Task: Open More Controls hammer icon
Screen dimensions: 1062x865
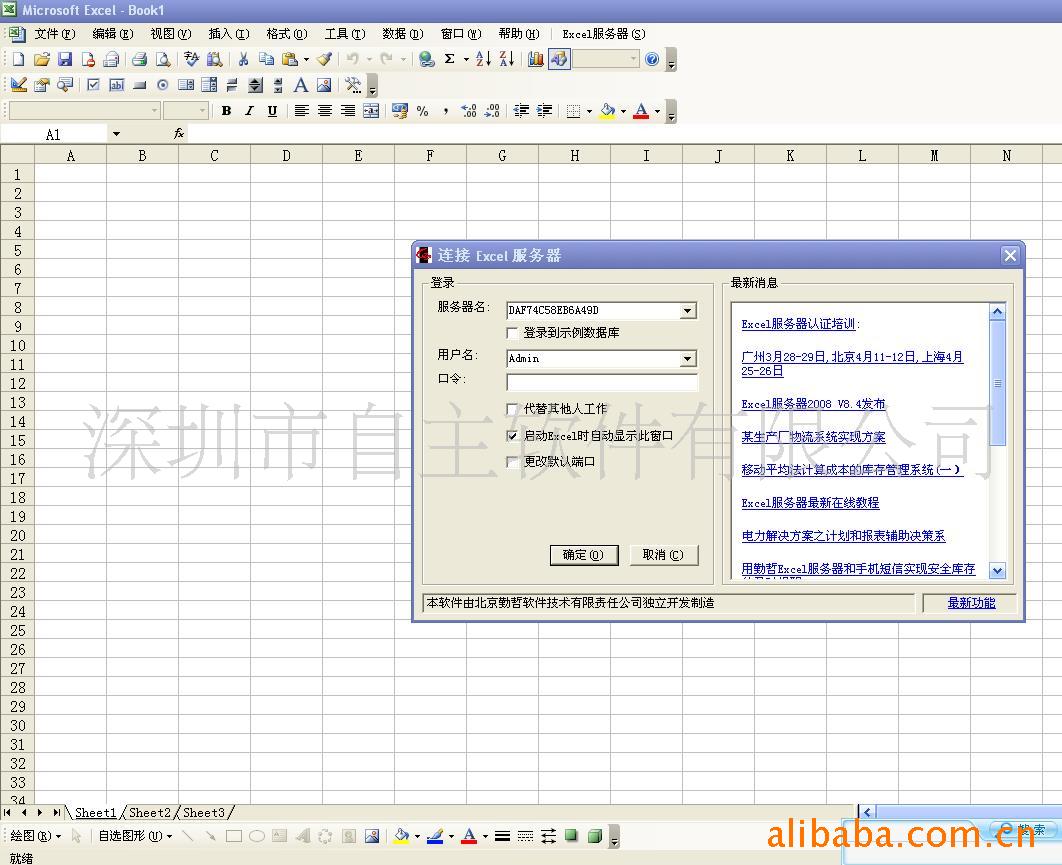Action: [x=353, y=85]
